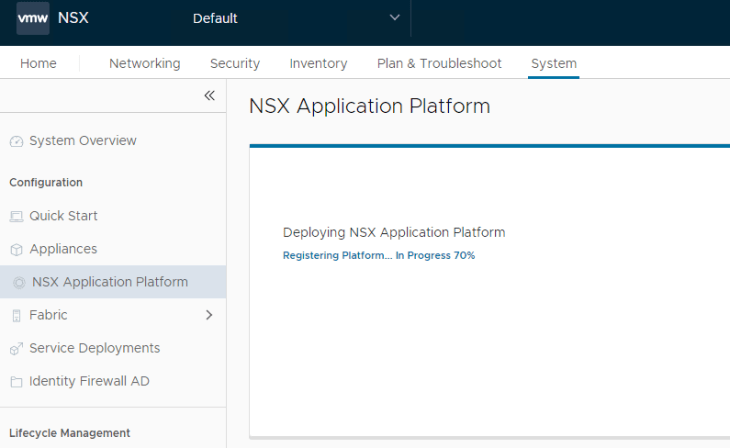Click the Service Deployments icon
This screenshot has height=448, width=730.
(x=16, y=348)
